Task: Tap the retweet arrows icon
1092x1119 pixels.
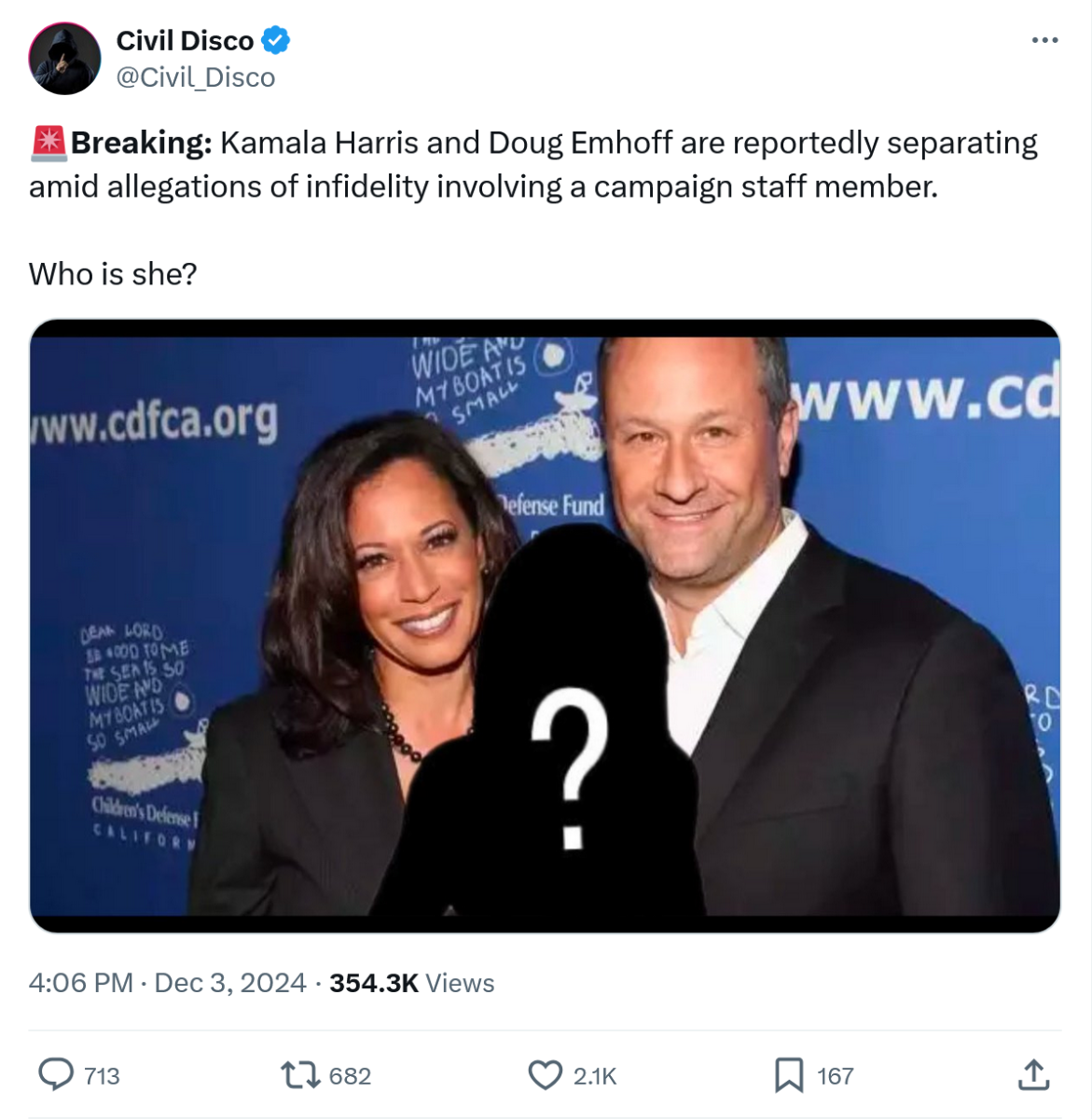Action: tap(300, 1075)
